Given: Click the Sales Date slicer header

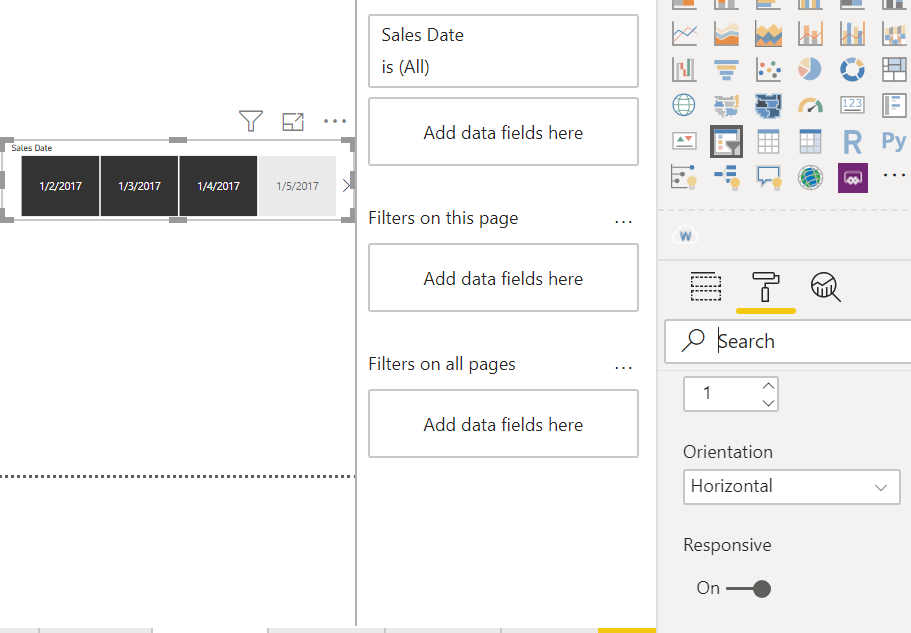Looking at the screenshot, I should pos(31,148).
